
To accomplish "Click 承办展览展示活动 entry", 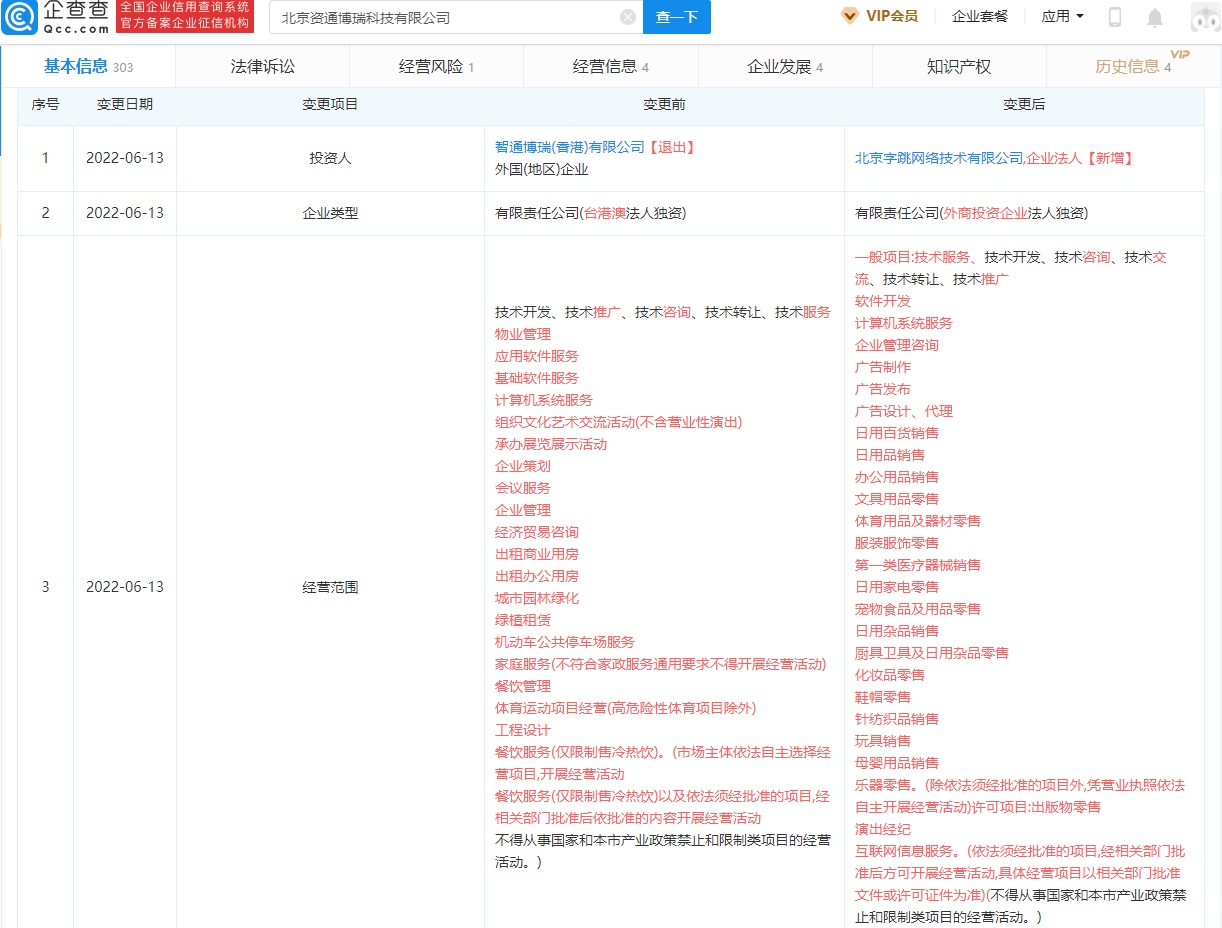I will (x=551, y=444).
